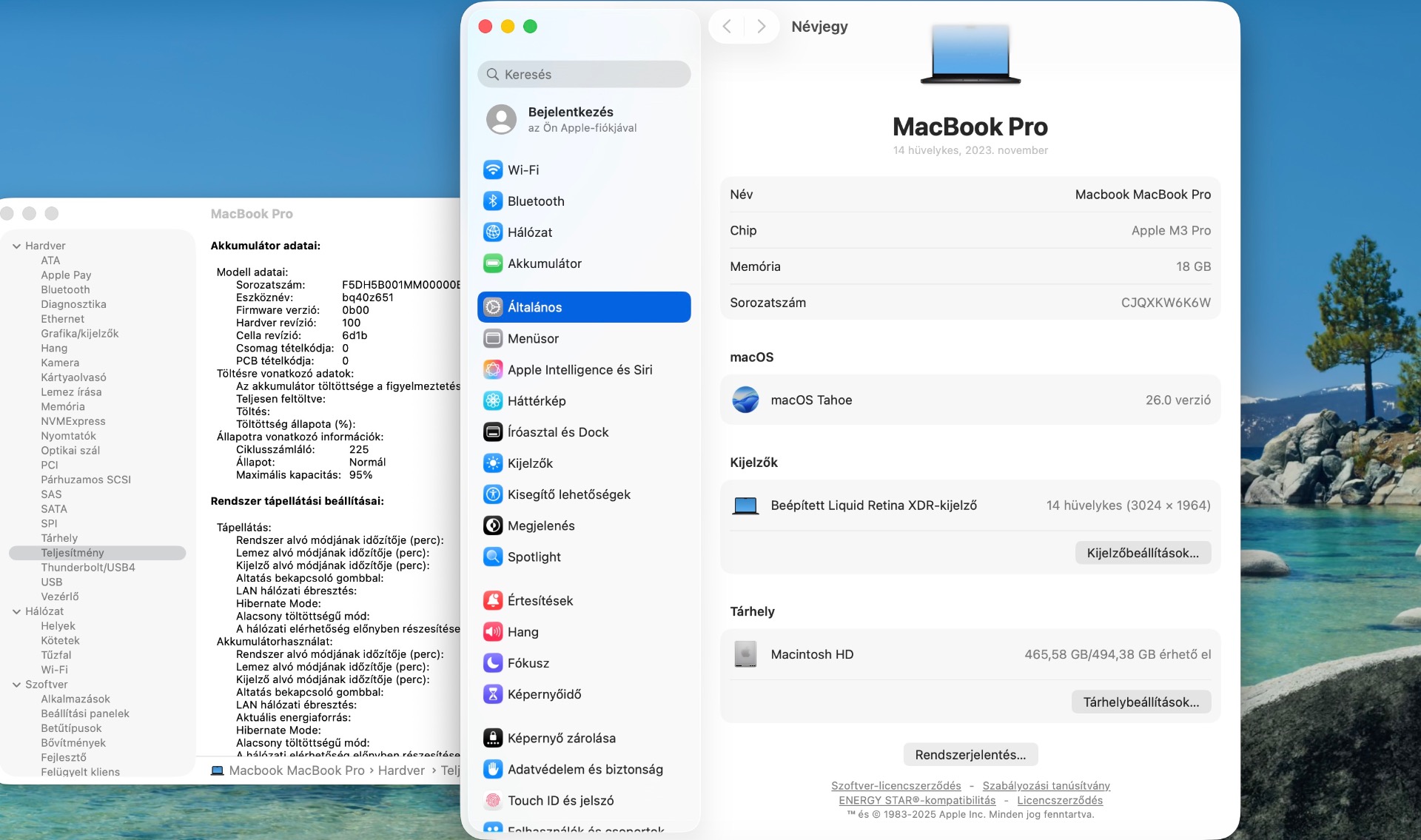Click the Chip value Apple M3 Pro
The width and height of the screenshot is (1421, 840).
(x=1171, y=230)
